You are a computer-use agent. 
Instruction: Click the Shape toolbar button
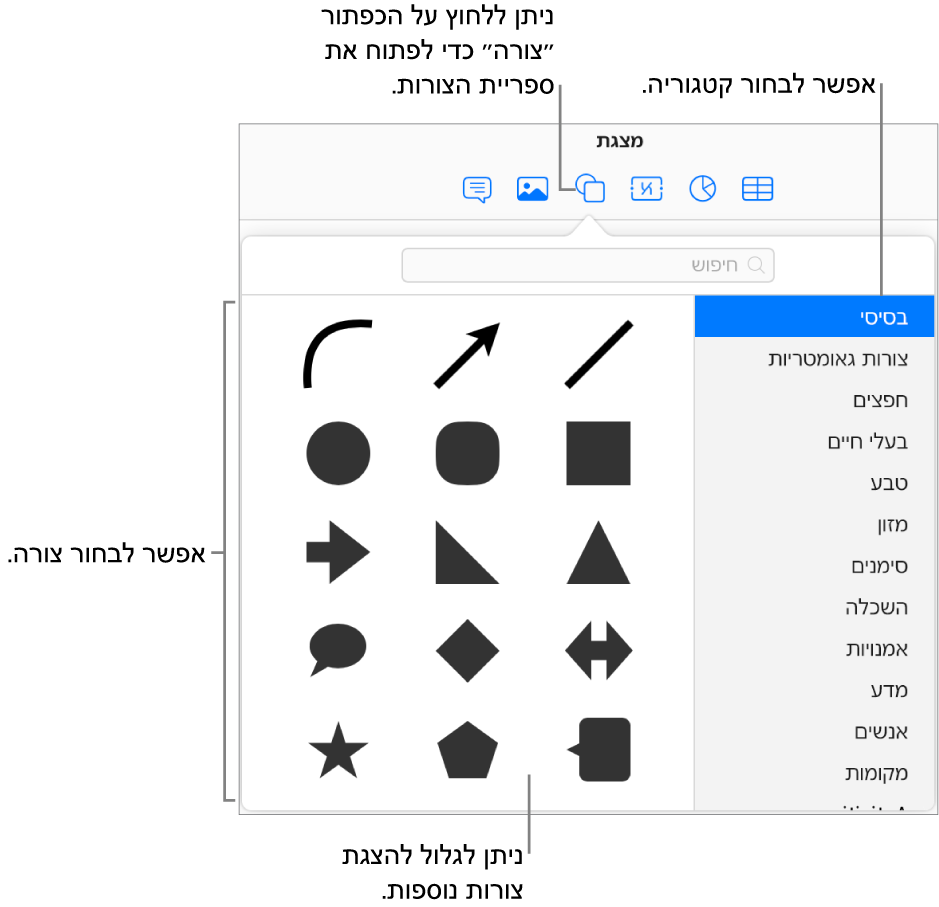590,189
